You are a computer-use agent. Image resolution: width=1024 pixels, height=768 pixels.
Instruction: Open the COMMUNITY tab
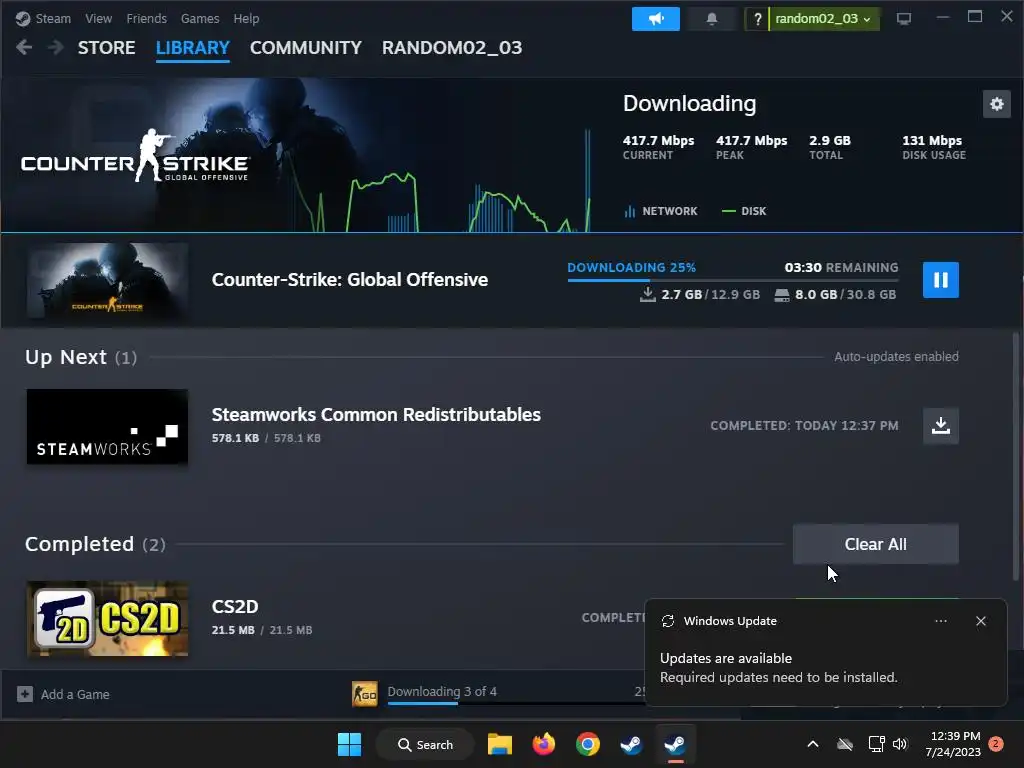(306, 48)
